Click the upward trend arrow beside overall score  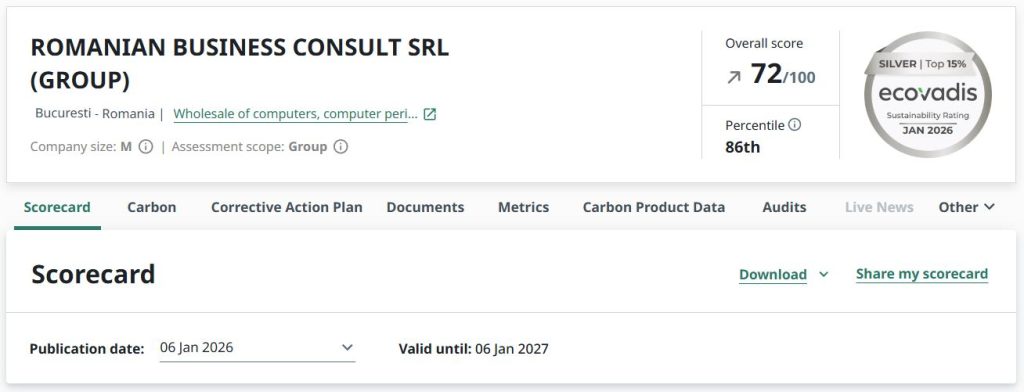click(x=734, y=77)
